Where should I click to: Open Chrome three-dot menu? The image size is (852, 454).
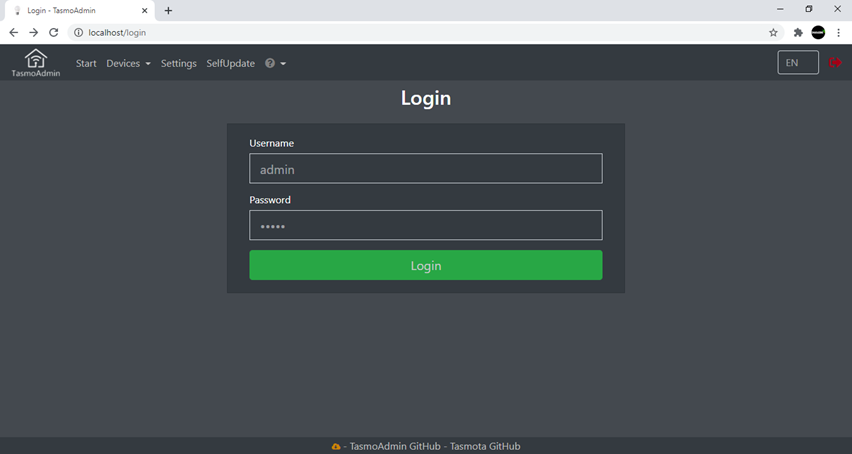(838, 33)
